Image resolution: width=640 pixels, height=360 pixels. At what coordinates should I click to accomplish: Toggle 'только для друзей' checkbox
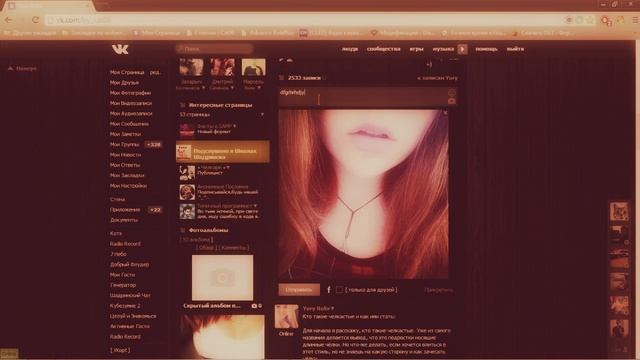click(x=339, y=290)
